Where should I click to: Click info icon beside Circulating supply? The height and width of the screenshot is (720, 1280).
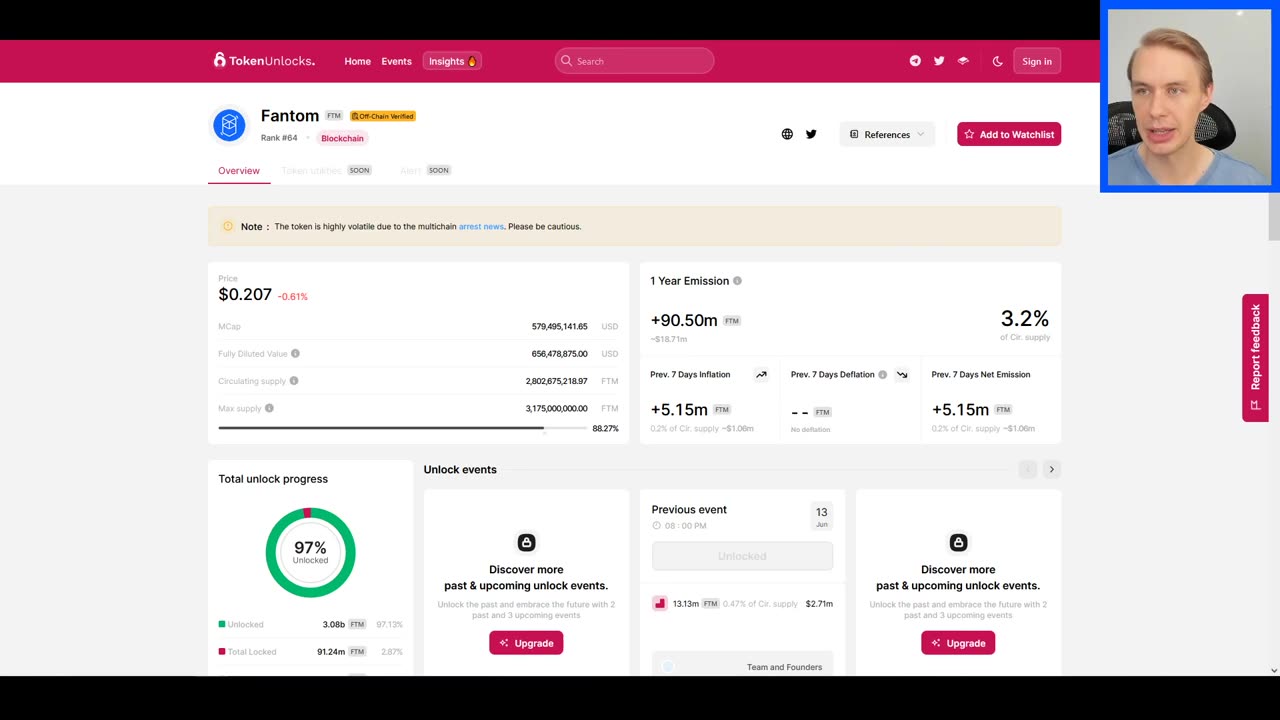pos(293,381)
